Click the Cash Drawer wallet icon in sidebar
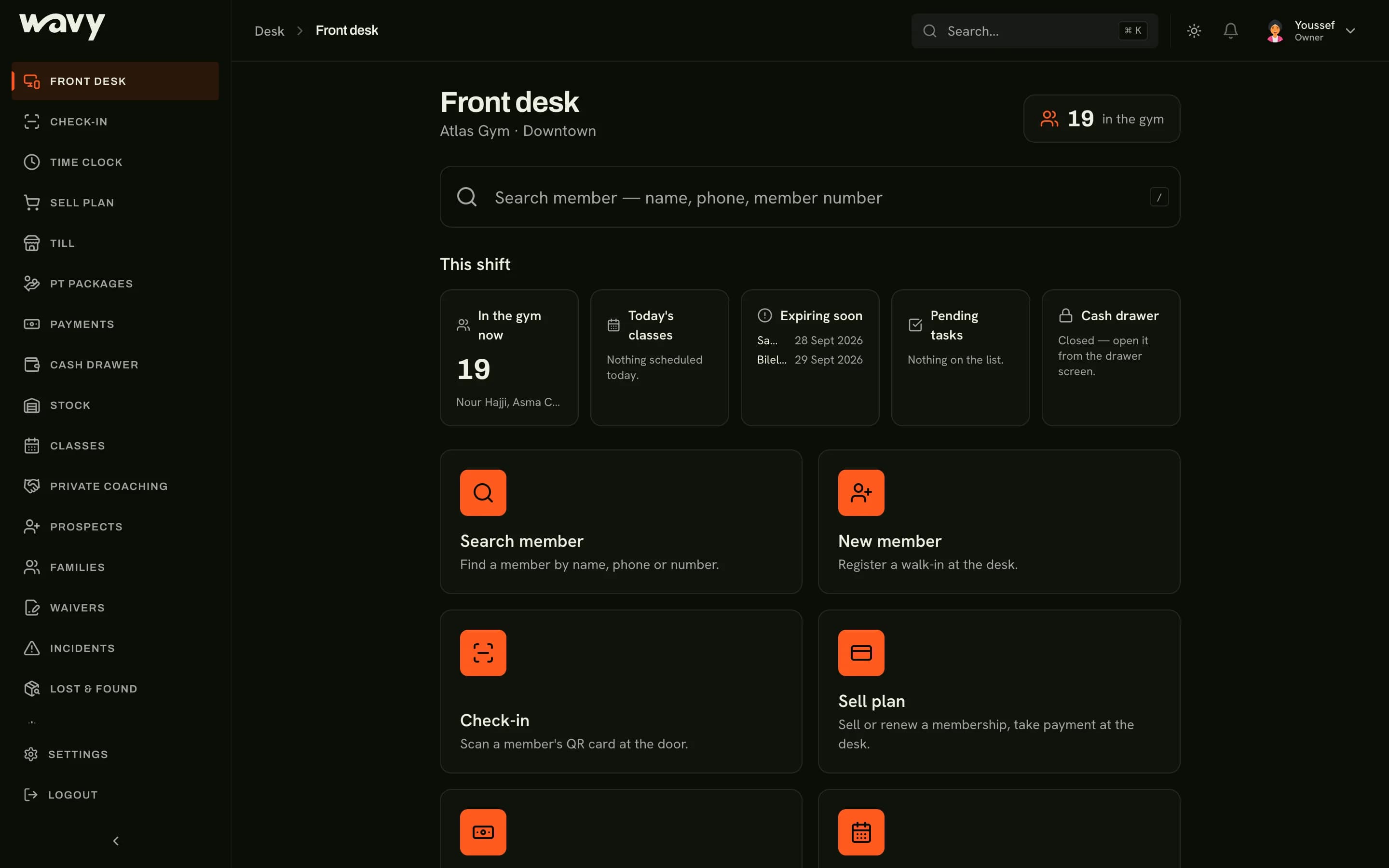 (31, 365)
